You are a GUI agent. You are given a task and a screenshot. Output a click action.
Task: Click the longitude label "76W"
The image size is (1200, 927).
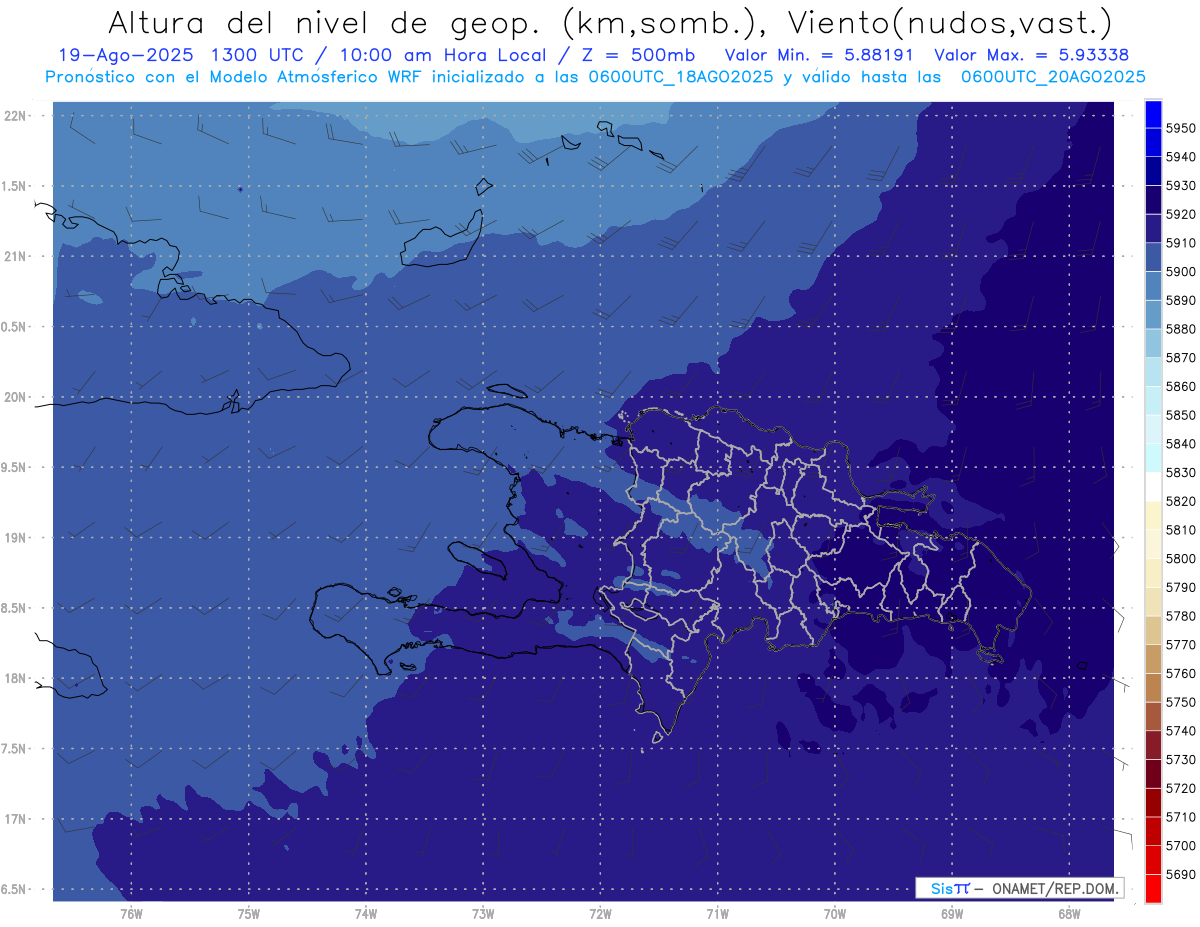[131, 914]
